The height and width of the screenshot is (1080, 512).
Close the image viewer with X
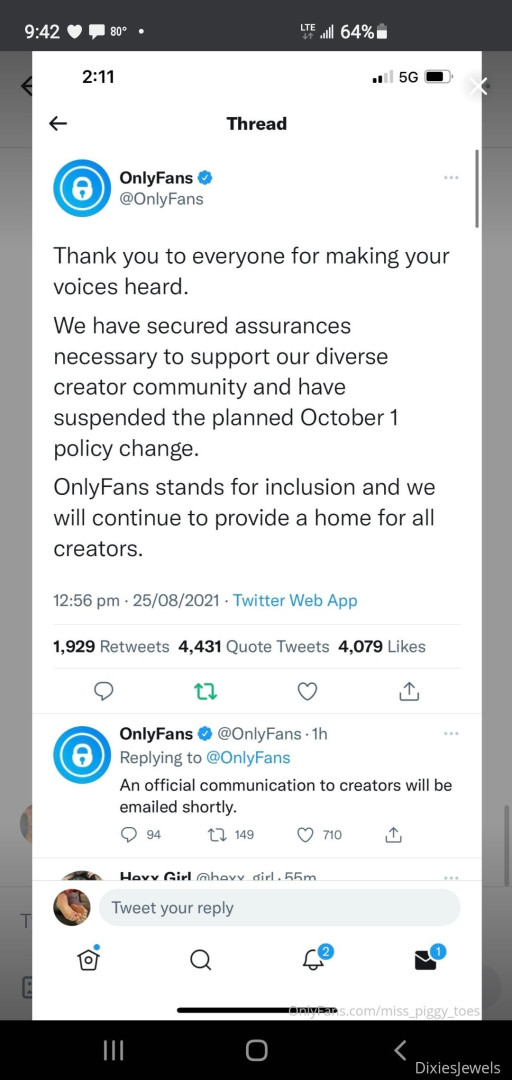pos(478,87)
